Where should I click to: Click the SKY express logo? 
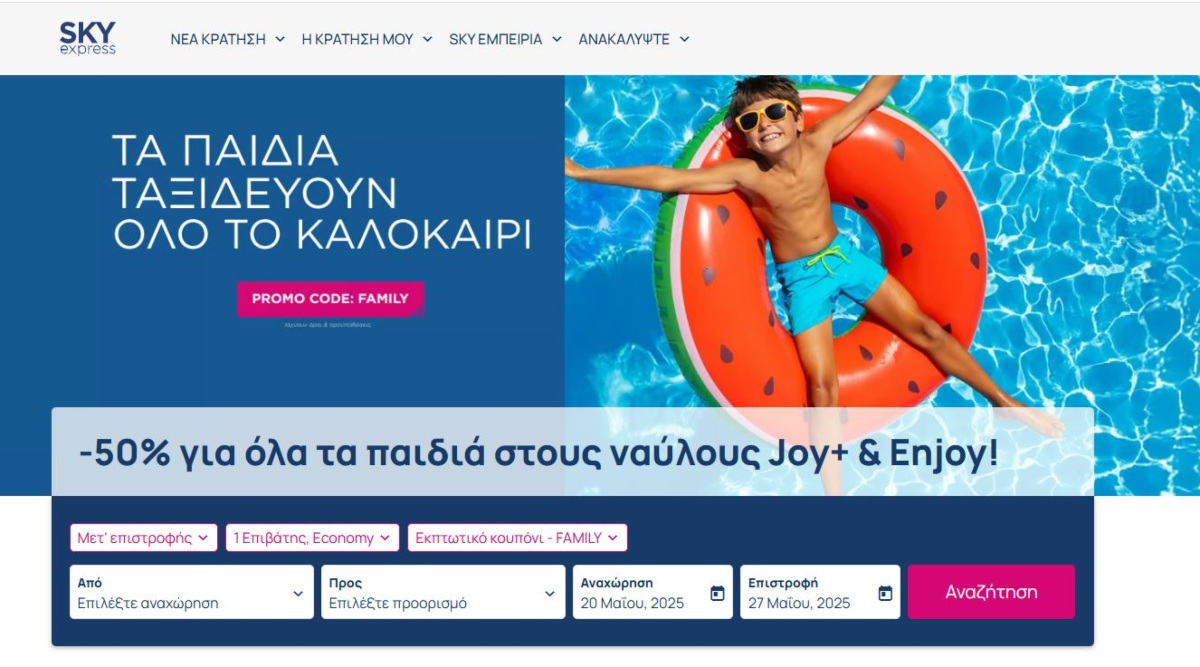click(88, 38)
